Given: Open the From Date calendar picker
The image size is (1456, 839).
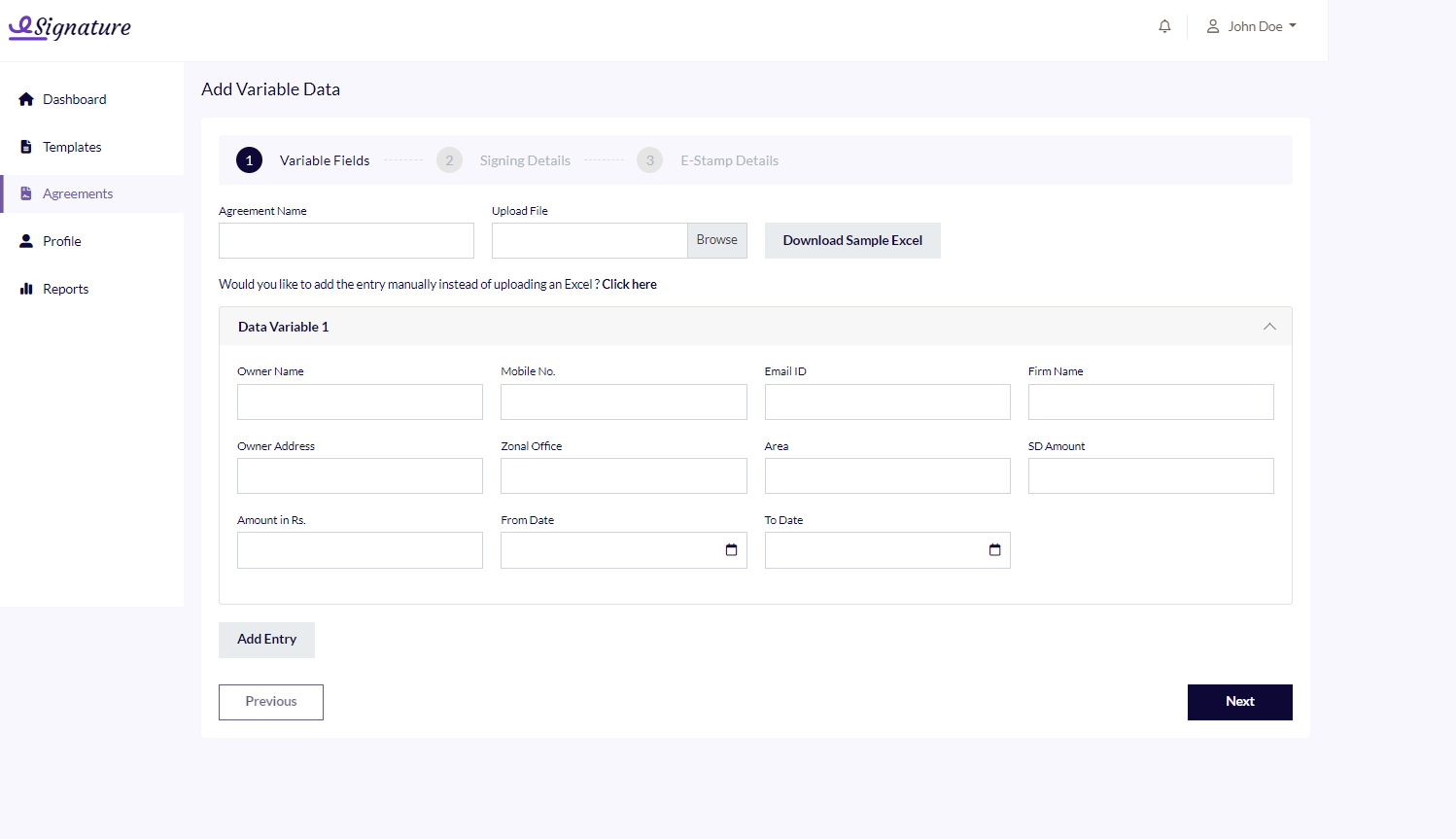Looking at the screenshot, I should pyautogui.click(x=731, y=550).
